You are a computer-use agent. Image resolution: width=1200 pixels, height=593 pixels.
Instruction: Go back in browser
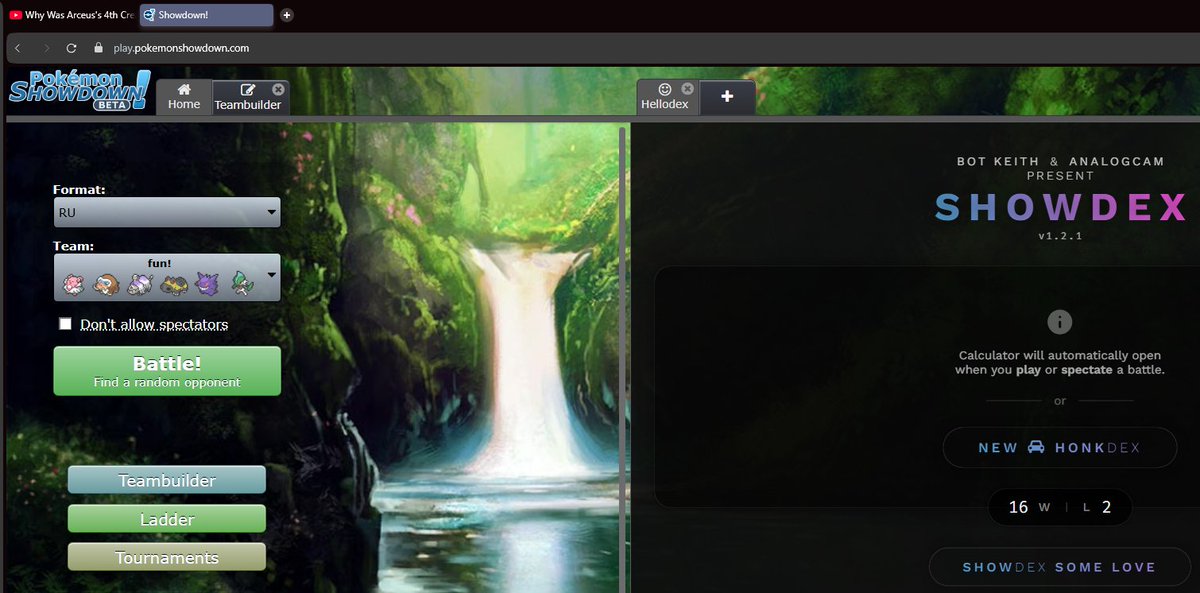[x=18, y=48]
